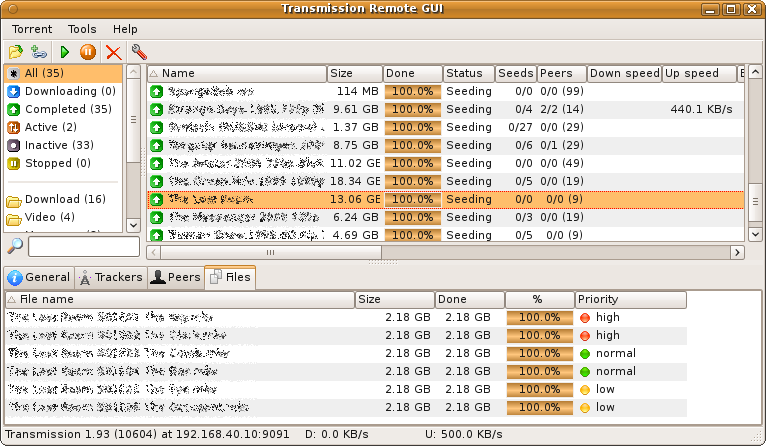Switch to the Peers tab
766x446 pixels.
click(176, 277)
